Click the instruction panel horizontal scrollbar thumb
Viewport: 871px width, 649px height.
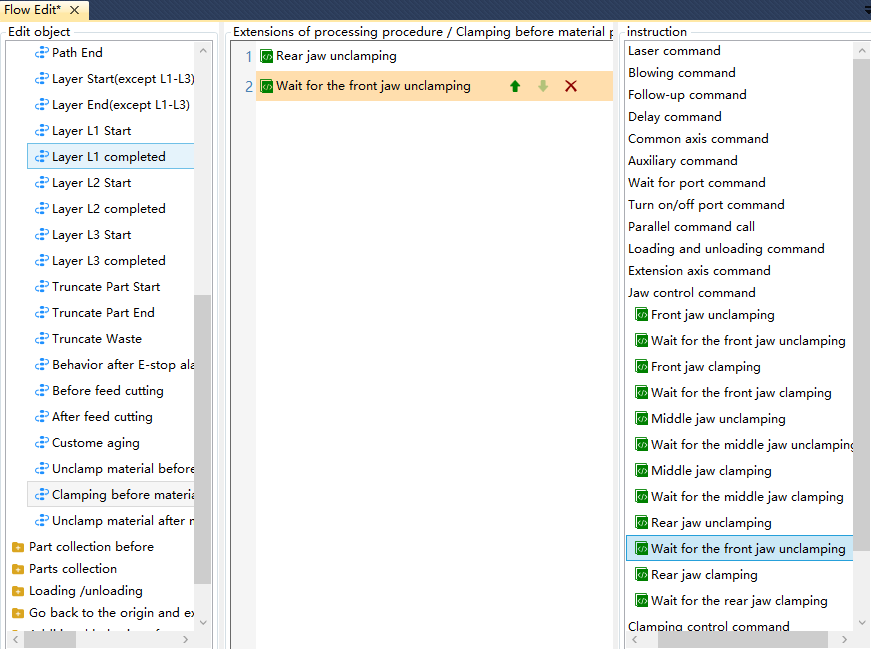tap(743, 640)
